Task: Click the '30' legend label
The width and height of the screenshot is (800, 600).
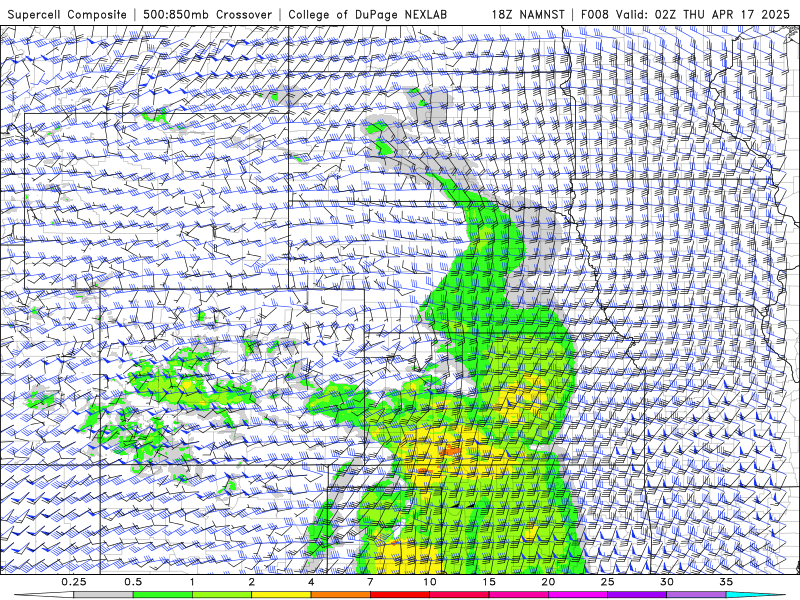Action: (667, 582)
